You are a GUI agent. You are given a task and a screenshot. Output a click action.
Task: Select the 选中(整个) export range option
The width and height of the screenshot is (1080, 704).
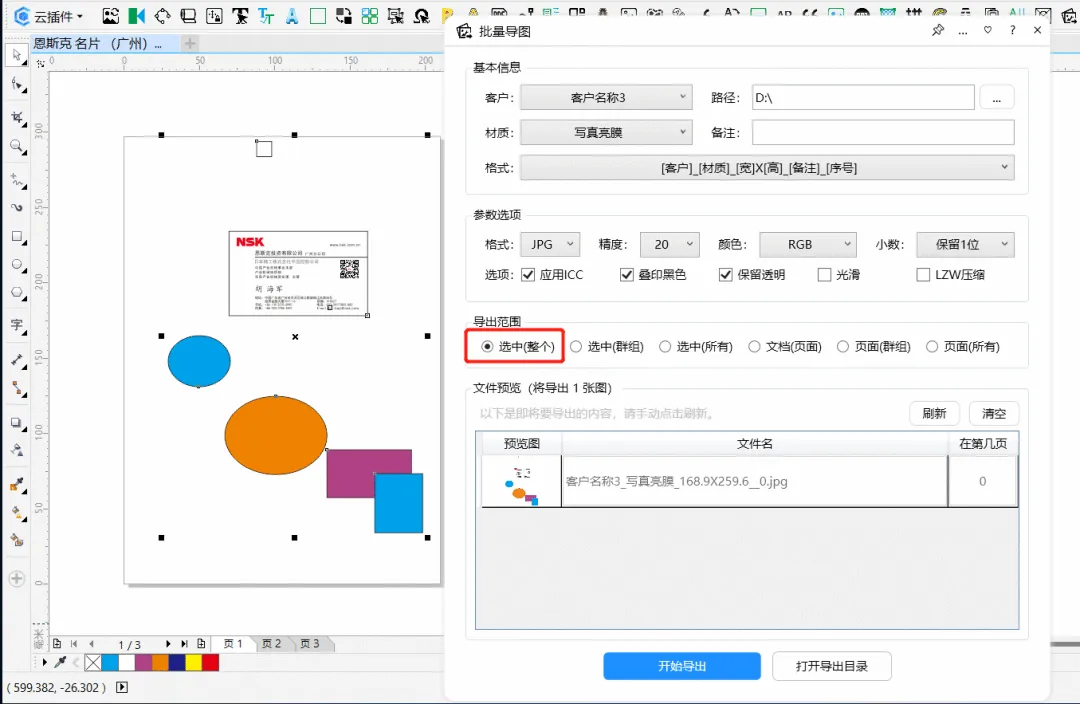point(518,346)
